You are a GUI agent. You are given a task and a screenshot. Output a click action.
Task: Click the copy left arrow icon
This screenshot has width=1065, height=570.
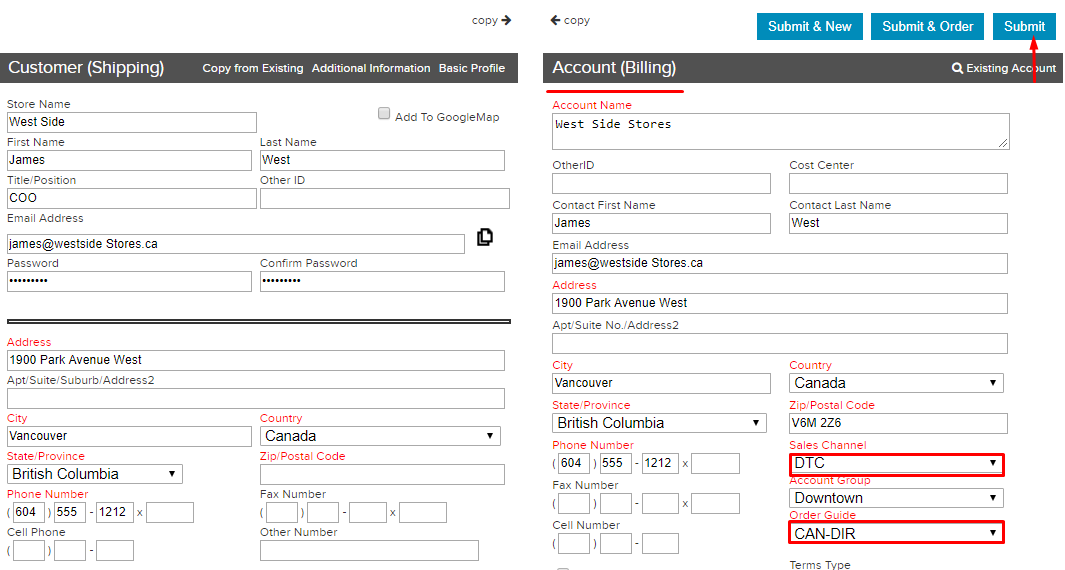(555, 20)
